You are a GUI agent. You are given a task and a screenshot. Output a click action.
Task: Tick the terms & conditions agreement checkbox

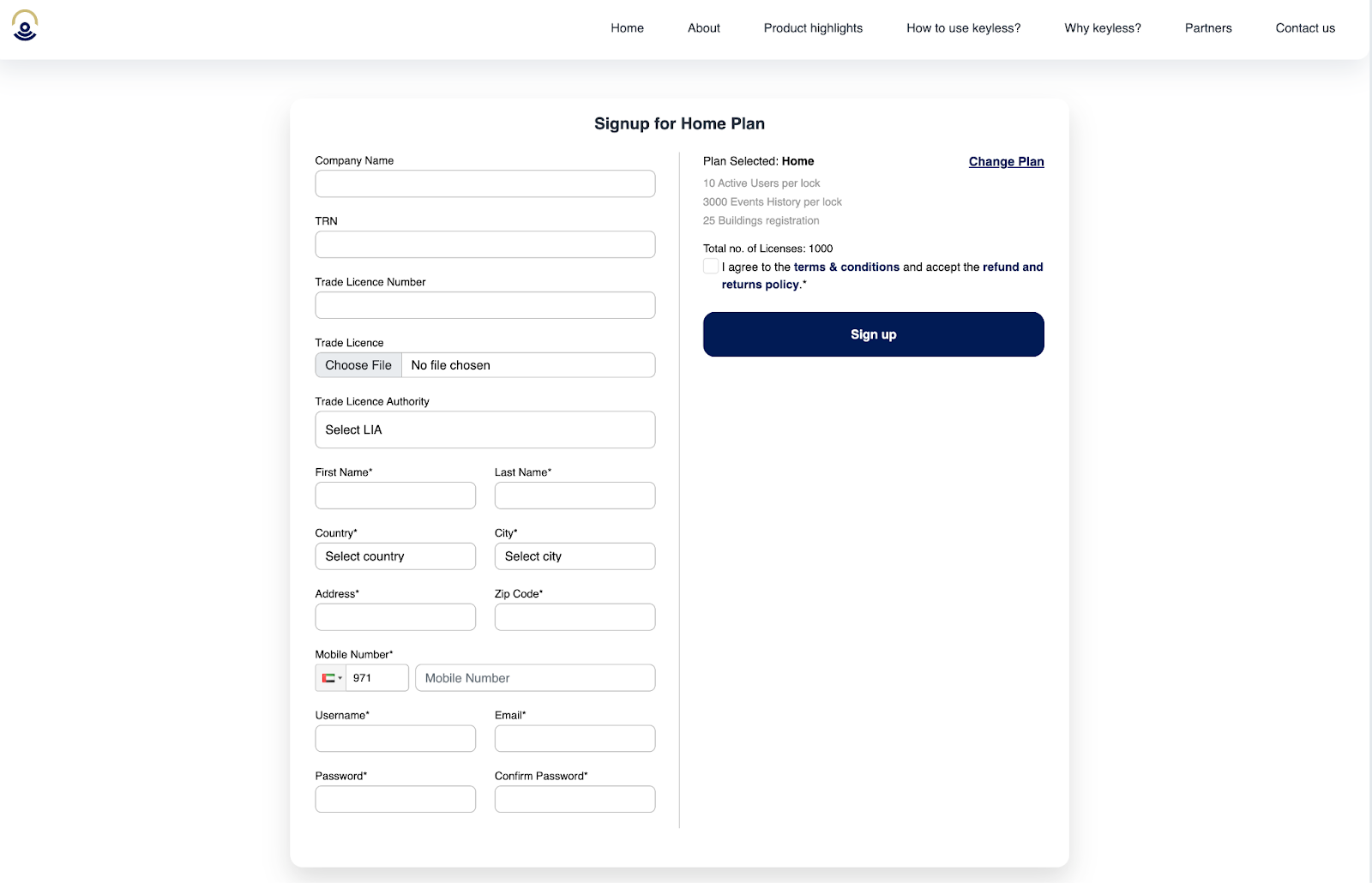point(711,267)
